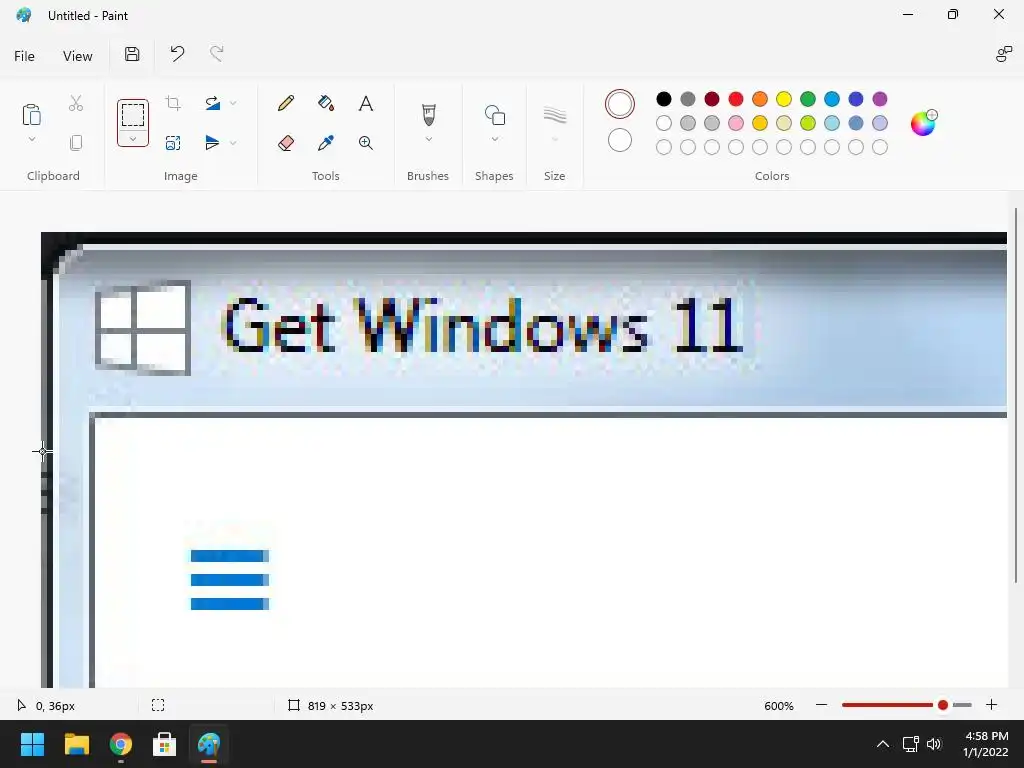
Task: Pick the bright red color swatch
Action: [x=736, y=99]
